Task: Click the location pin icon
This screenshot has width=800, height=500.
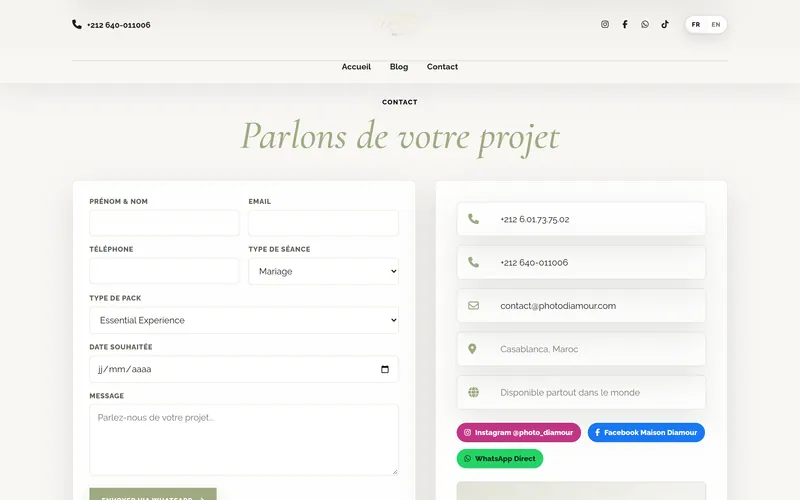Action: point(472,349)
